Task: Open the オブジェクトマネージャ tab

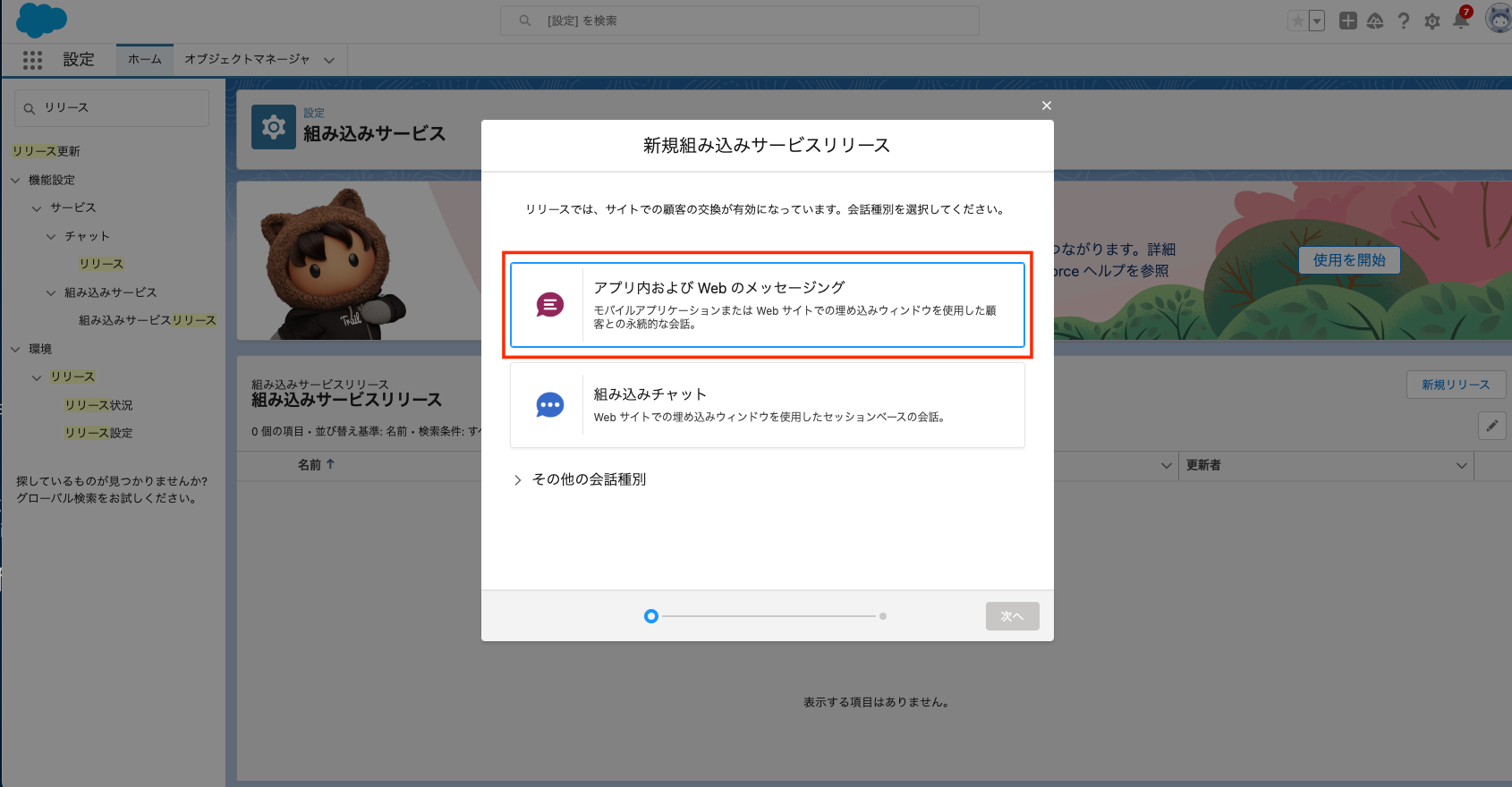Action: click(247, 59)
